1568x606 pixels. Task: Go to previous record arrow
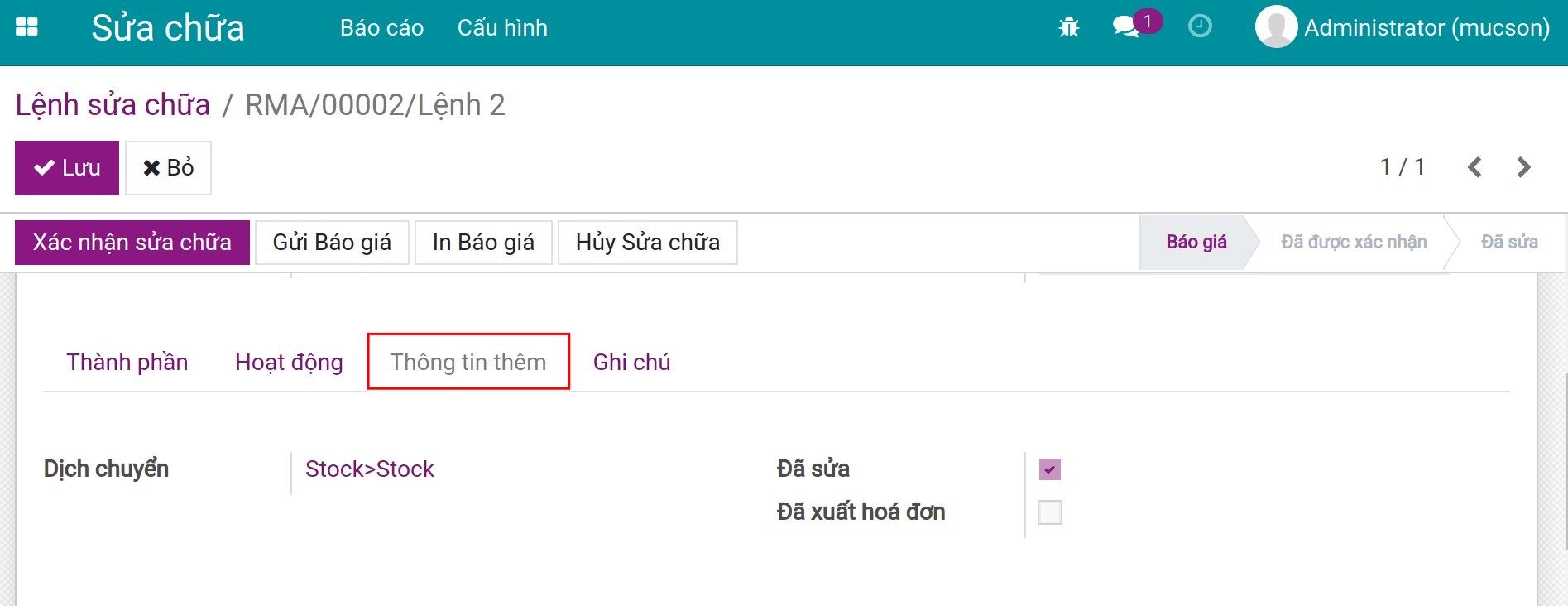click(x=1474, y=167)
